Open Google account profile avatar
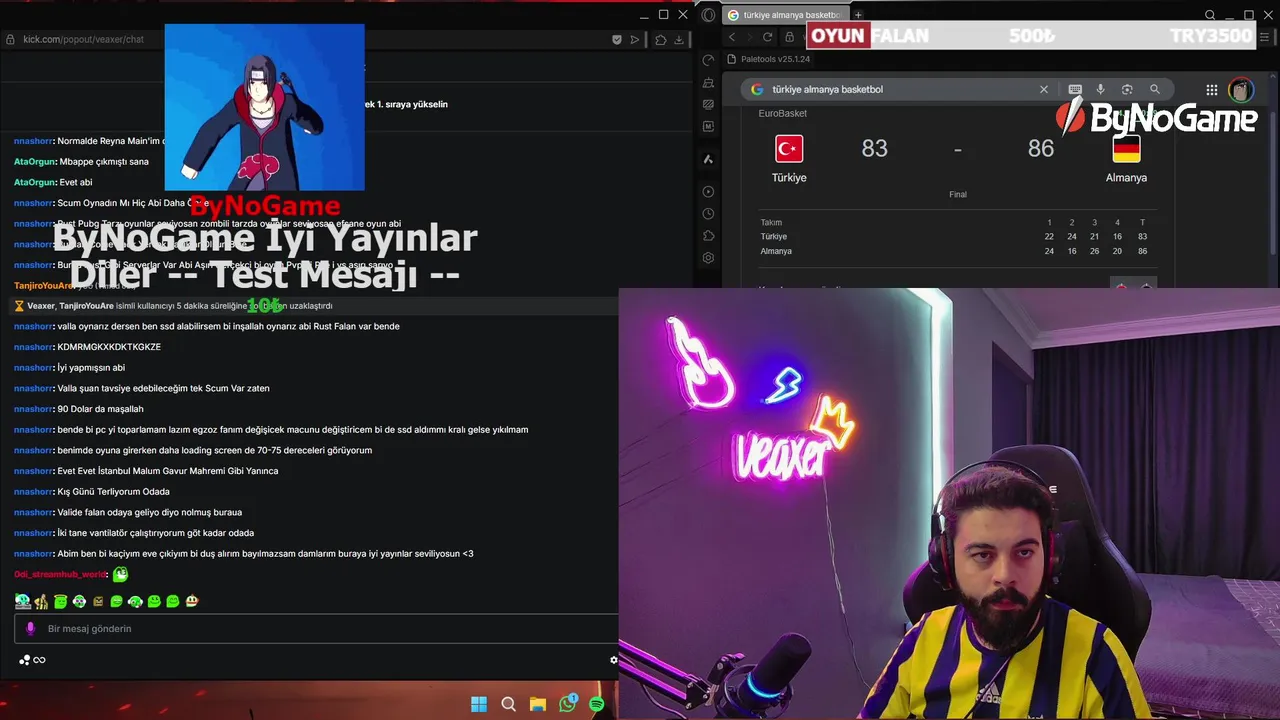This screenshot has width=1280, height=720. [1241, 90]
